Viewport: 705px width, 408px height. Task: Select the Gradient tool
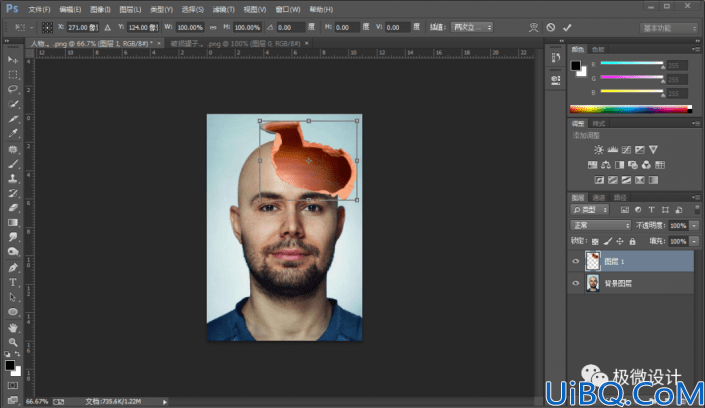(x=13, y=223)
